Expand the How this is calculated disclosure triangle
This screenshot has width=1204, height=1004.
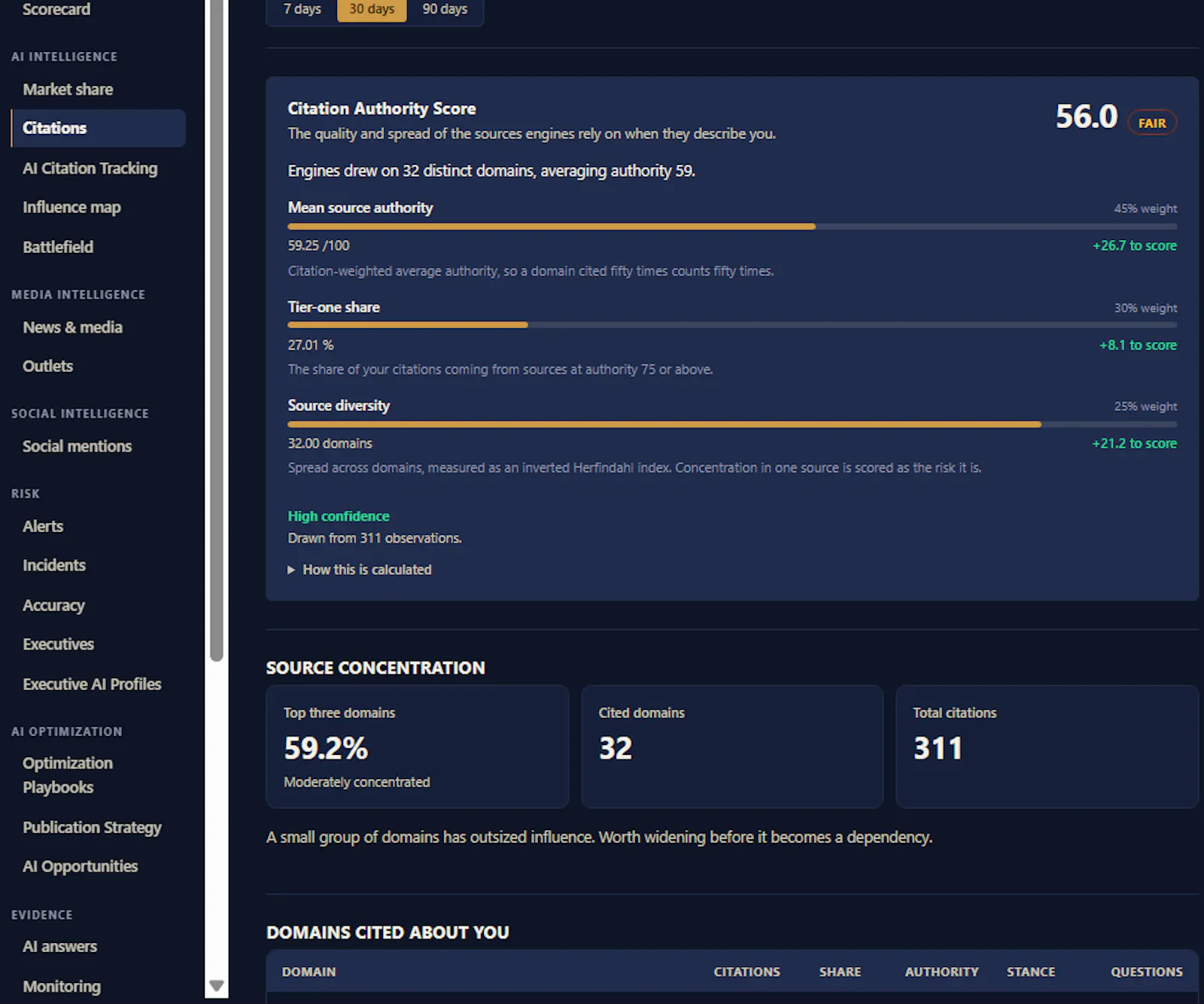pos(291,570)
